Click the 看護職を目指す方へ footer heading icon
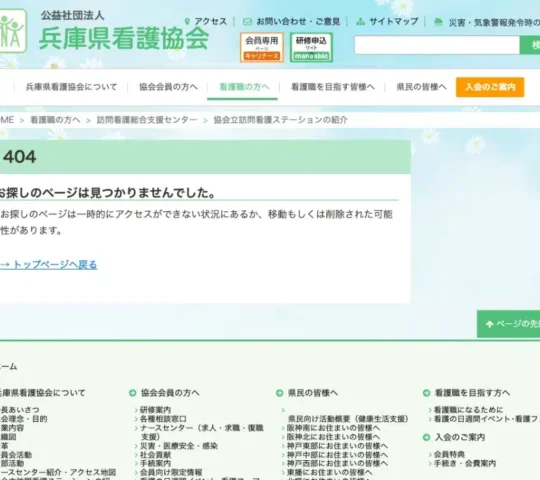Image resolution: width=540 pixels, height=480 pixels. click(426, 393)
